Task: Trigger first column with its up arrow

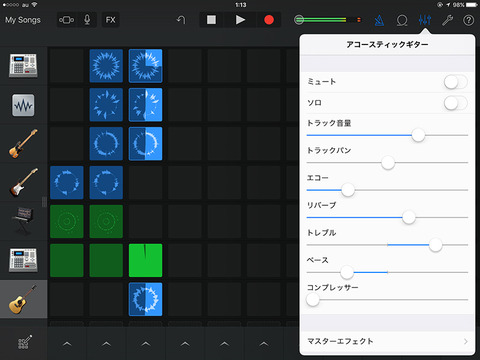Action: click(67, 344)
